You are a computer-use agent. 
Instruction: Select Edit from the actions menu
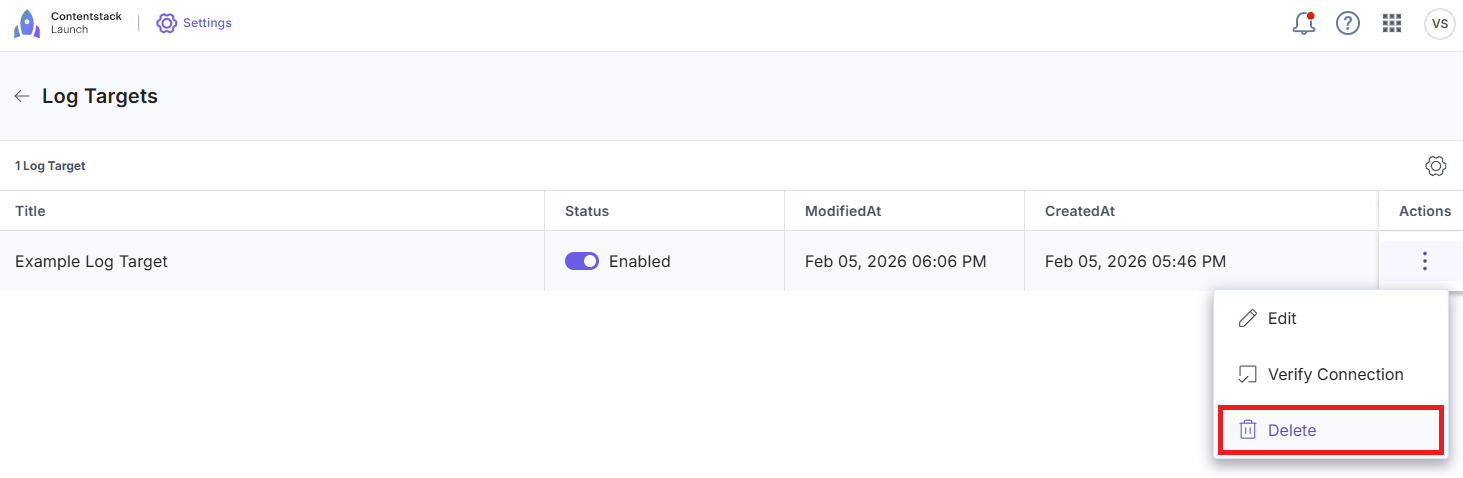1281,319
